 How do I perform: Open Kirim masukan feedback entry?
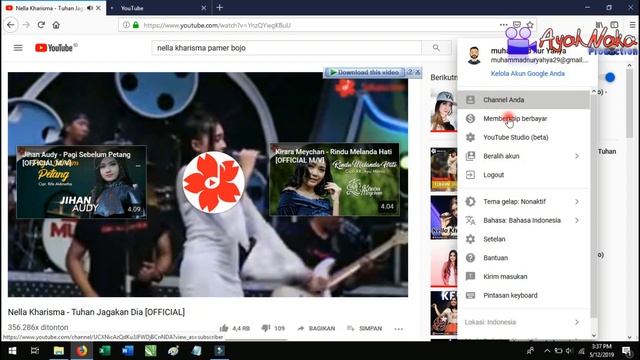(524, 276)
